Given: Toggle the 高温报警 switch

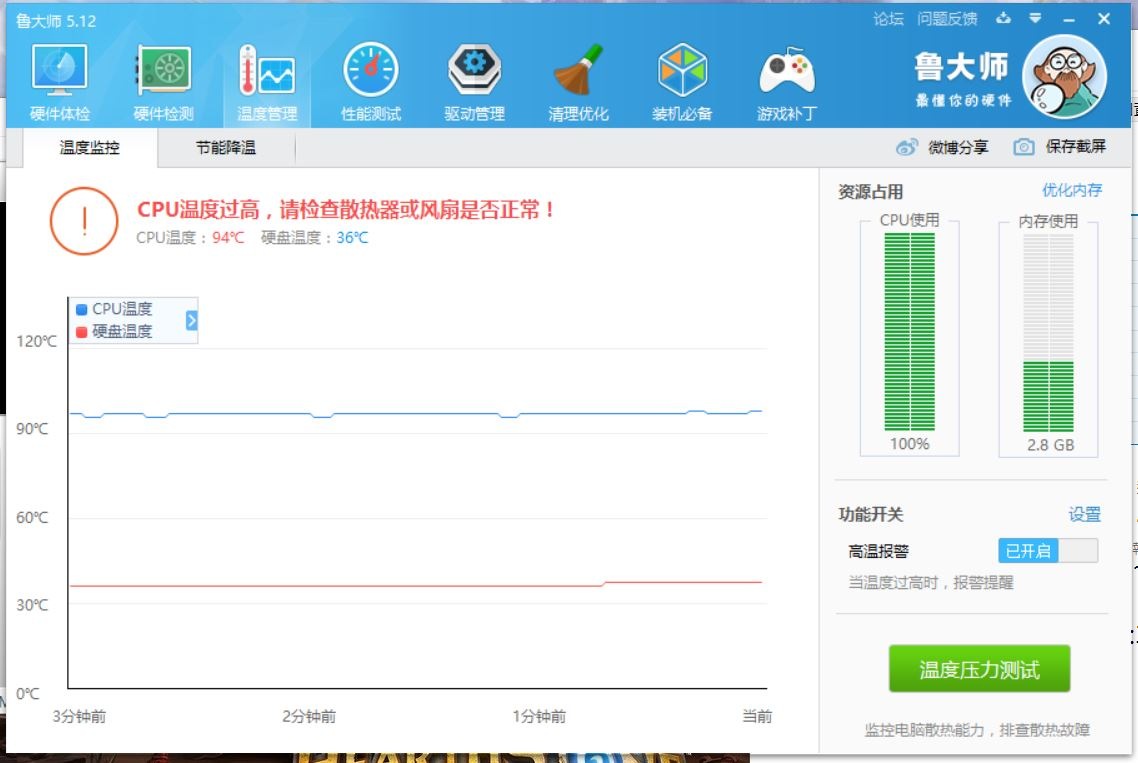Looking at the screenshot, I should coord(1048,551).
